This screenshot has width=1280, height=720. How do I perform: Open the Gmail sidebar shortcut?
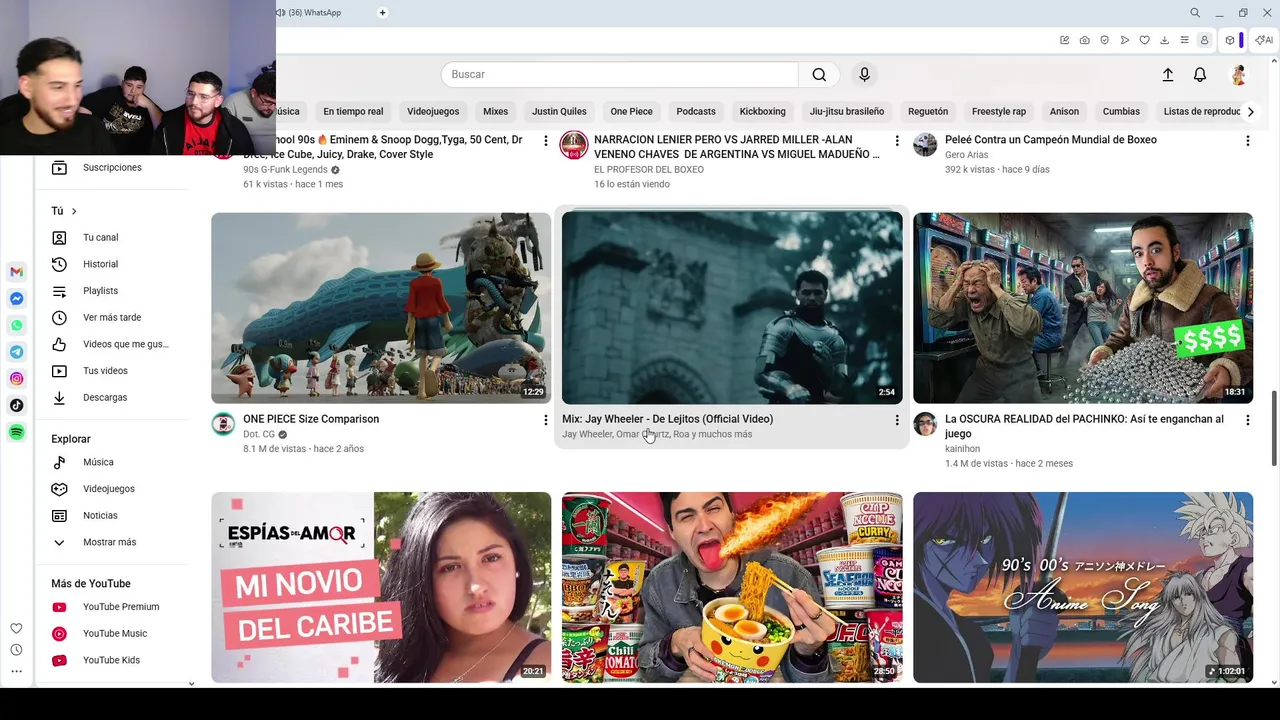coord(16,272)
